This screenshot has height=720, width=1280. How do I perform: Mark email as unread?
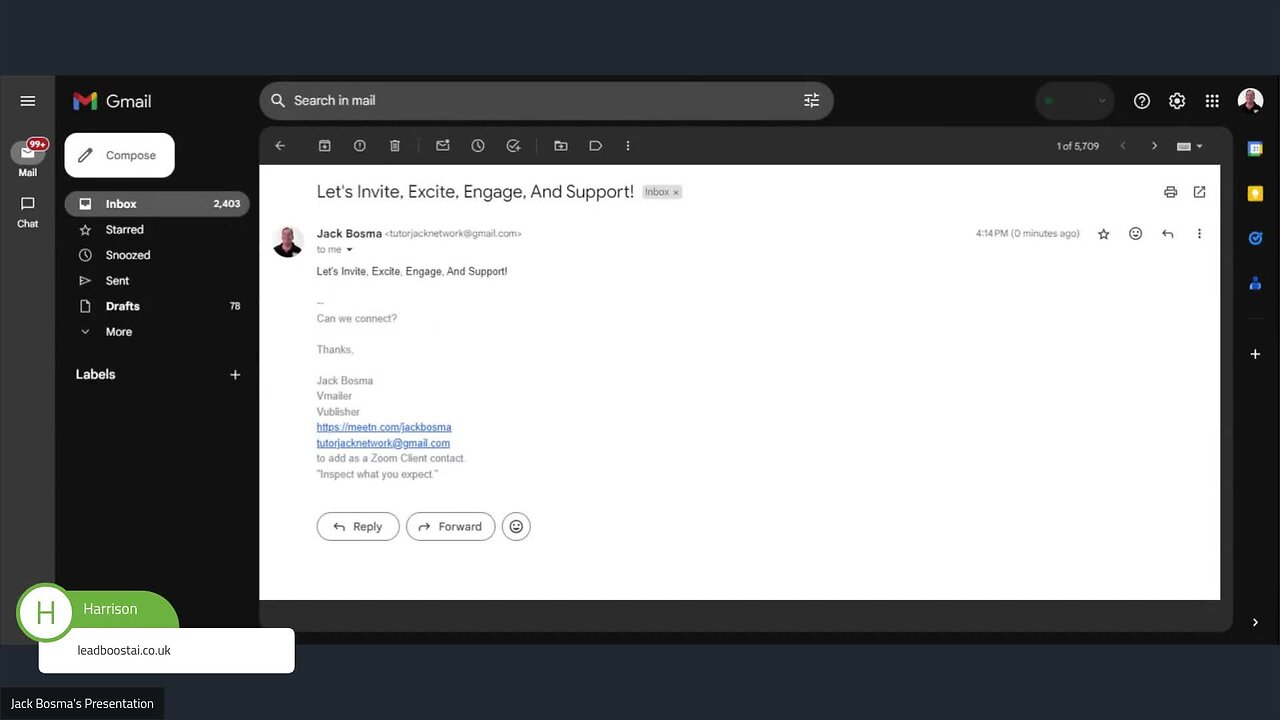point(443,146)
